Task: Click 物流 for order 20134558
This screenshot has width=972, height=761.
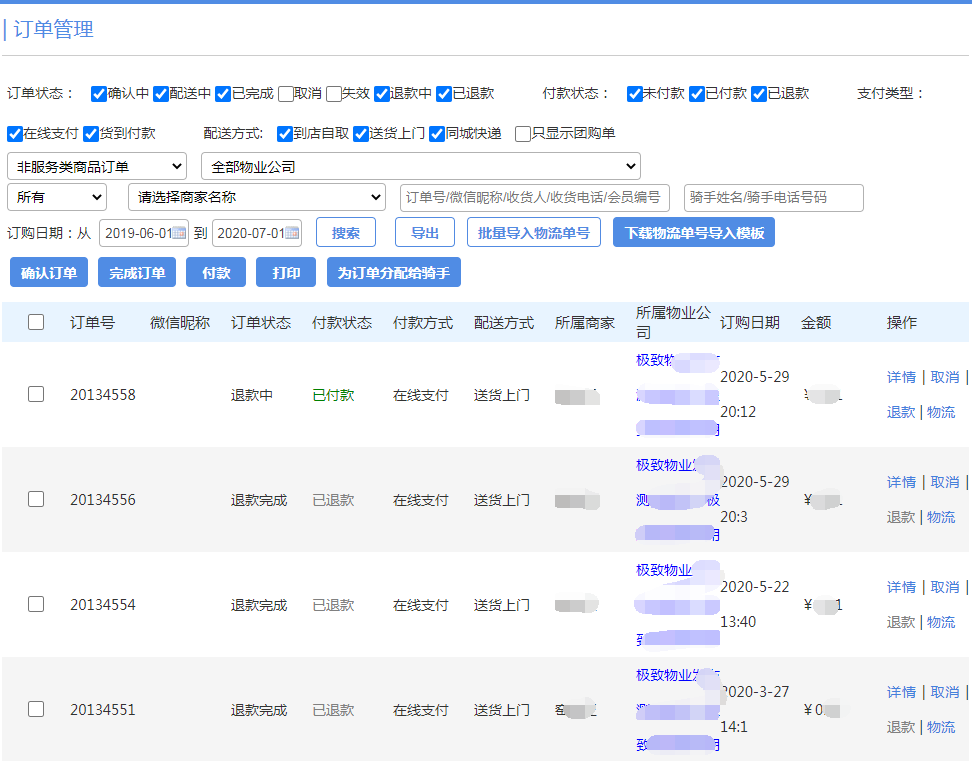Action: coord(941,412)
